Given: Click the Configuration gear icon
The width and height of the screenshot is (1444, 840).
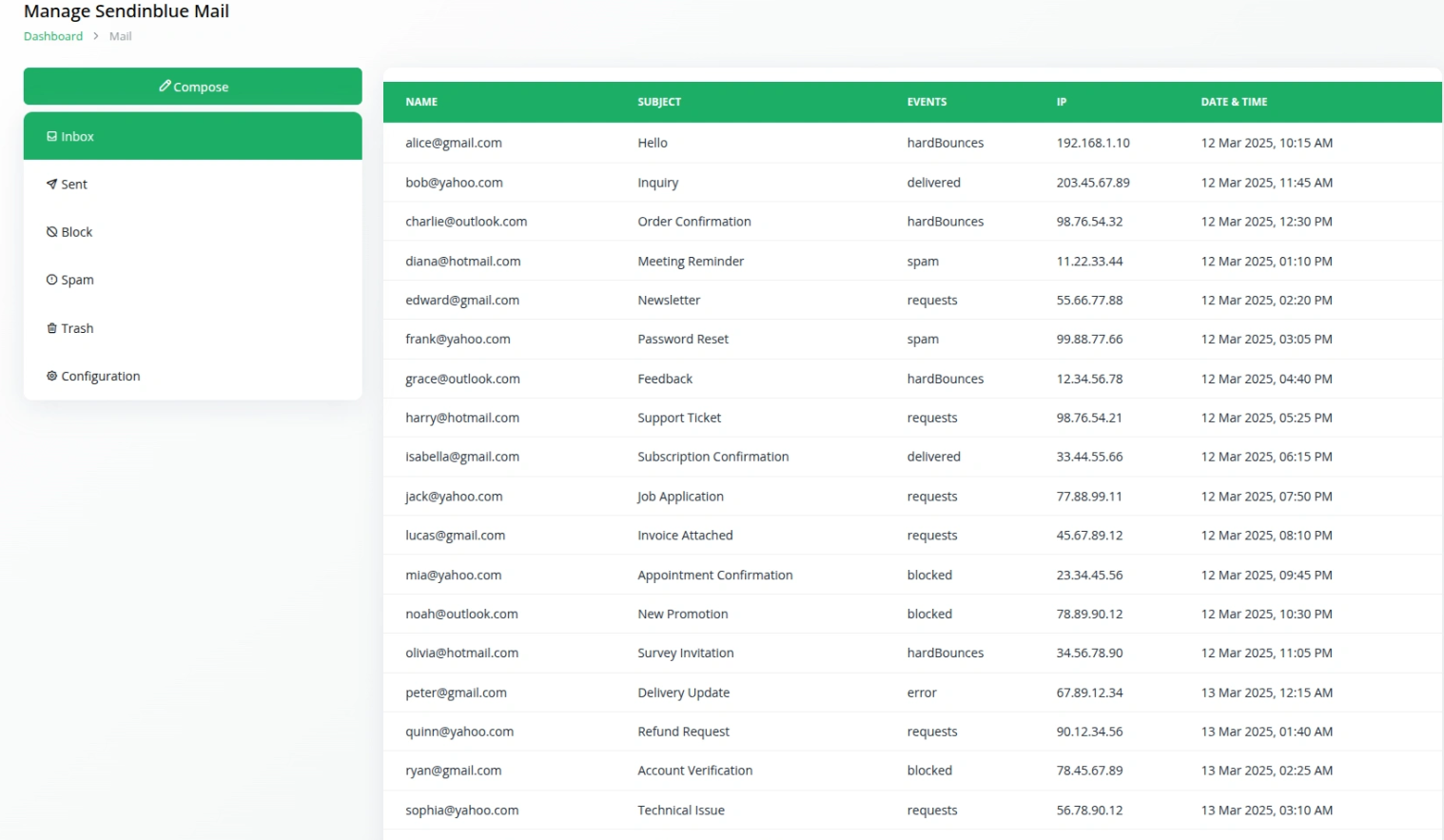Looking at the screenshot, I should (x=51, y=376).
